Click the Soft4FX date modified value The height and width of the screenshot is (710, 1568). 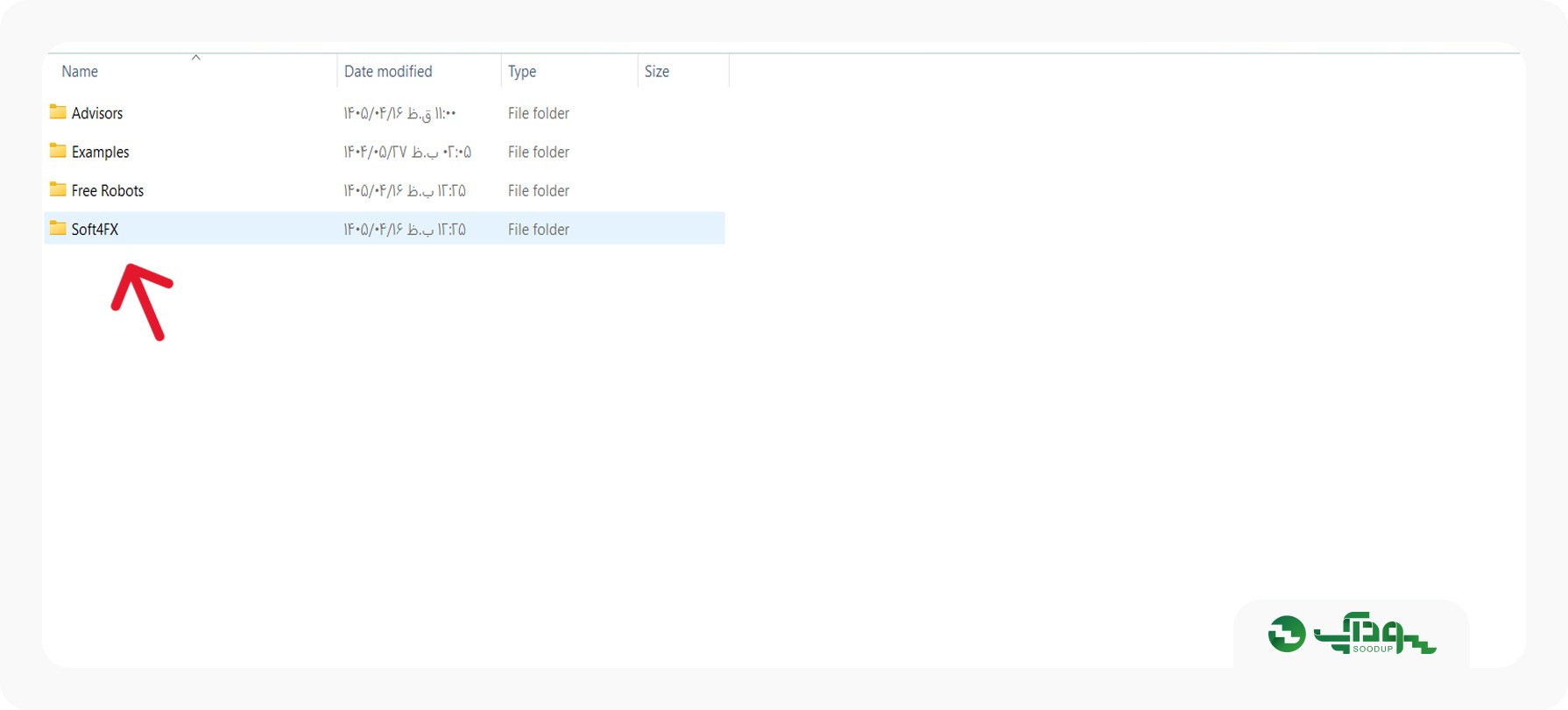click(405, 229)
